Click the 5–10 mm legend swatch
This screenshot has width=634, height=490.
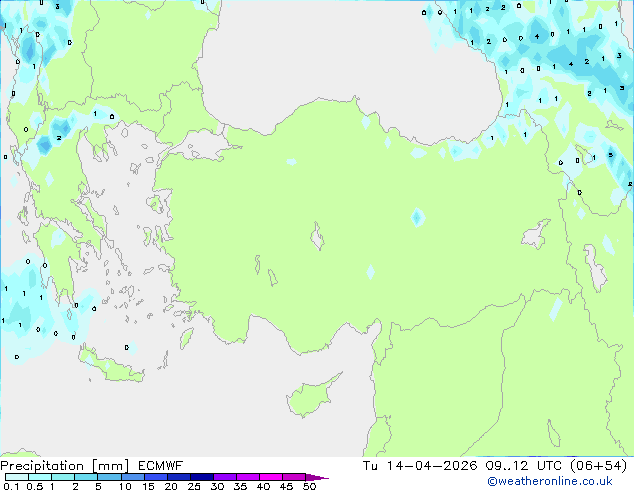(109, 477)
